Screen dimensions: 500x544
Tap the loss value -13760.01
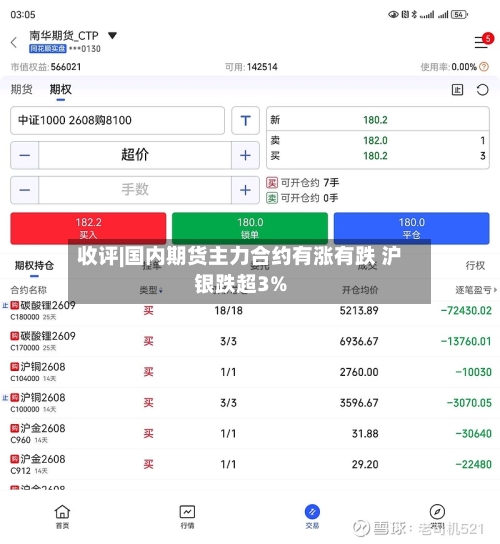pyautogui.click(x=466, y=341)
